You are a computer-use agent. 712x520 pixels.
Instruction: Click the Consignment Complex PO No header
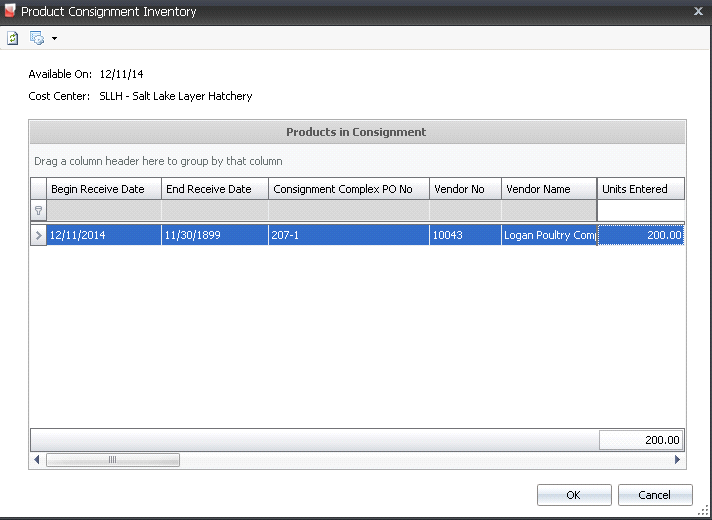click(x=348, y=189)
